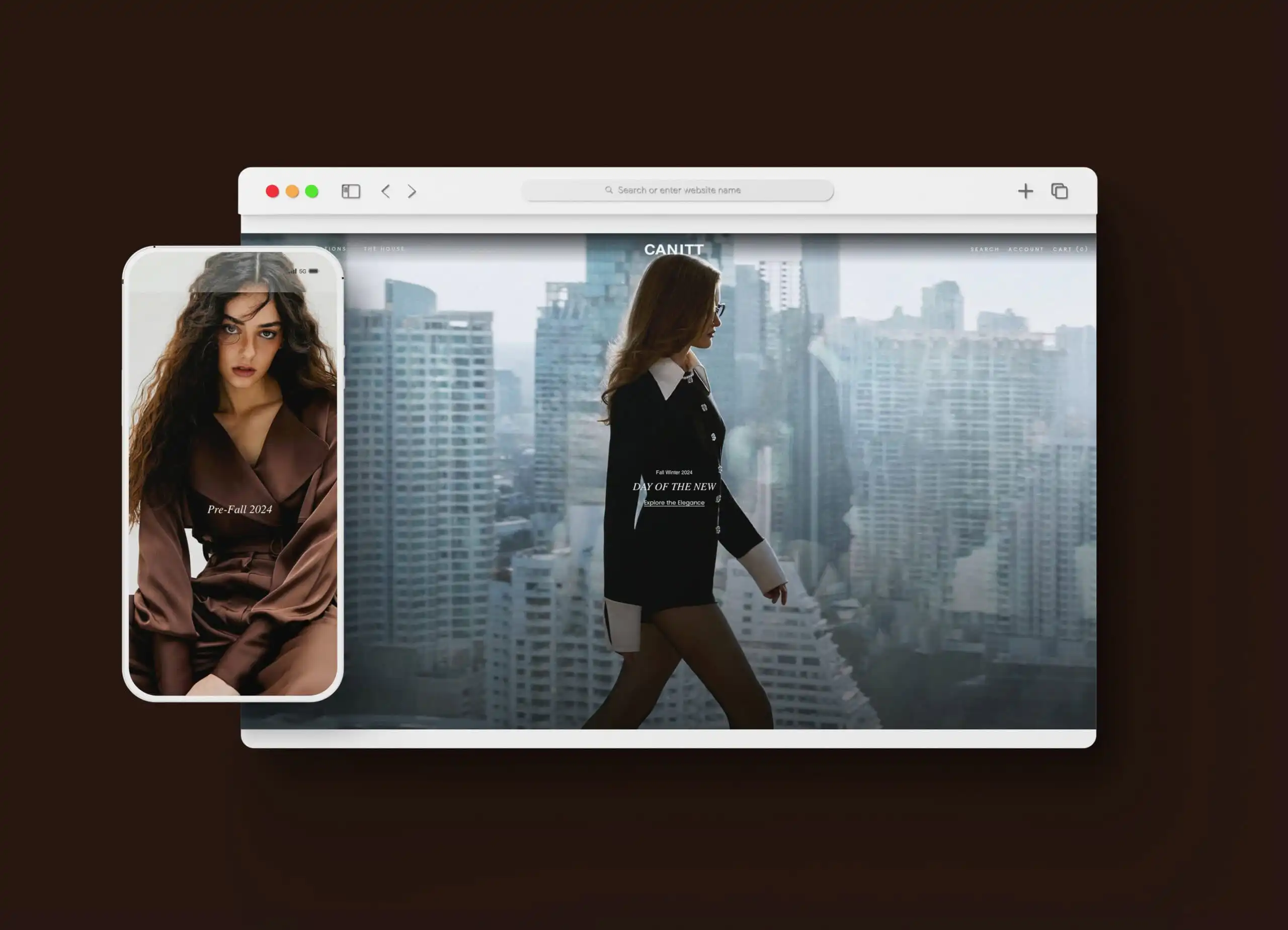Open the SEARCH link in site header
1288x930 pixels.
pyautogui.click(x=984, y=249)
